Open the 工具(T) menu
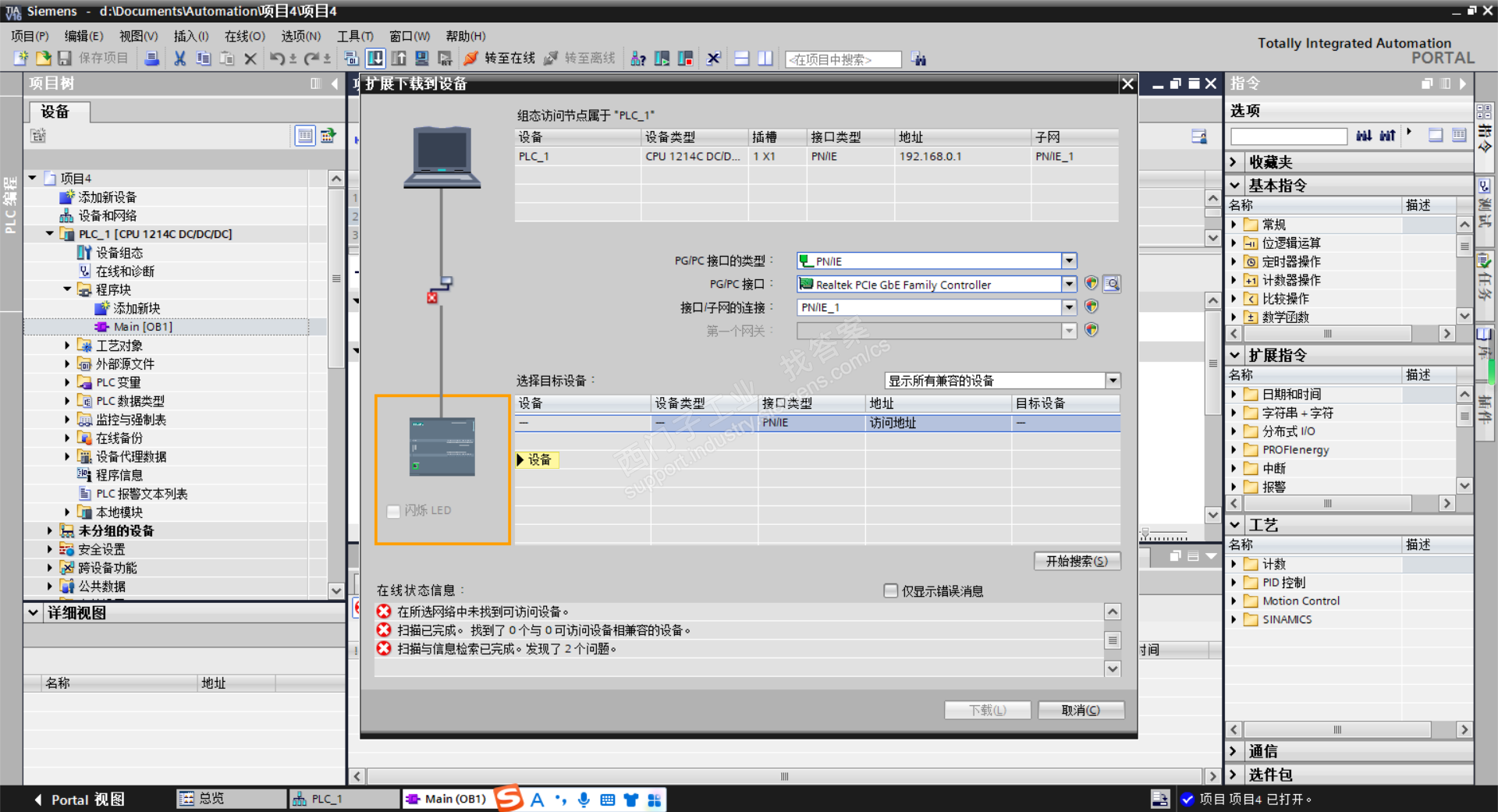Viewport: 1498px width, 812px height. 355,36
